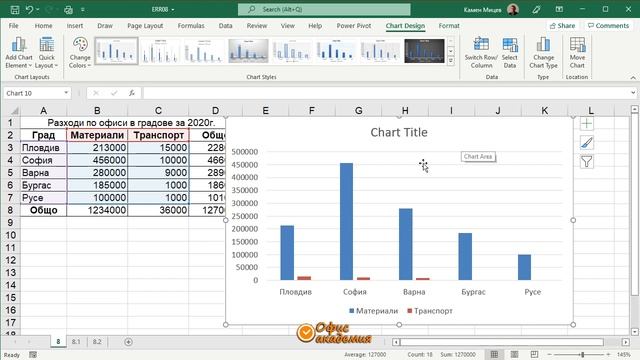Select all cells via corner triangle
The height and width of the screenshot is (360, 640).
pos(14,111)
